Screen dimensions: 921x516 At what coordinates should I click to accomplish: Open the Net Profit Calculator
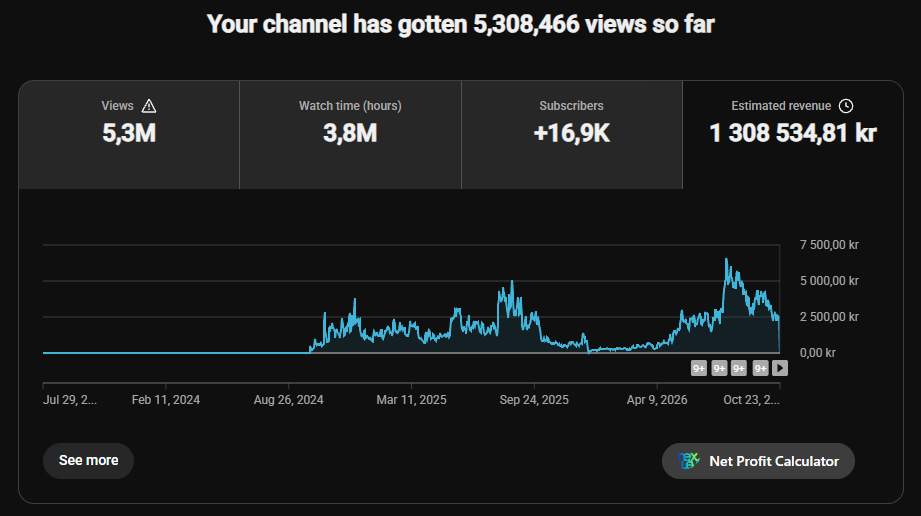[x=758, y=461]
